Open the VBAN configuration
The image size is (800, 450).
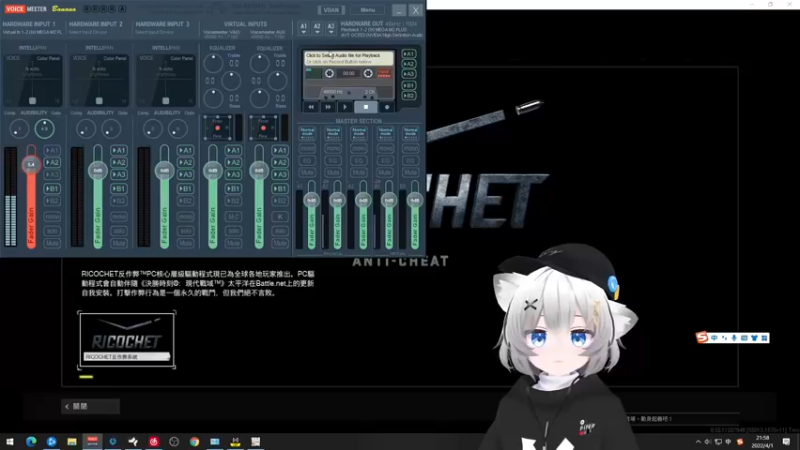pos(331,10)
